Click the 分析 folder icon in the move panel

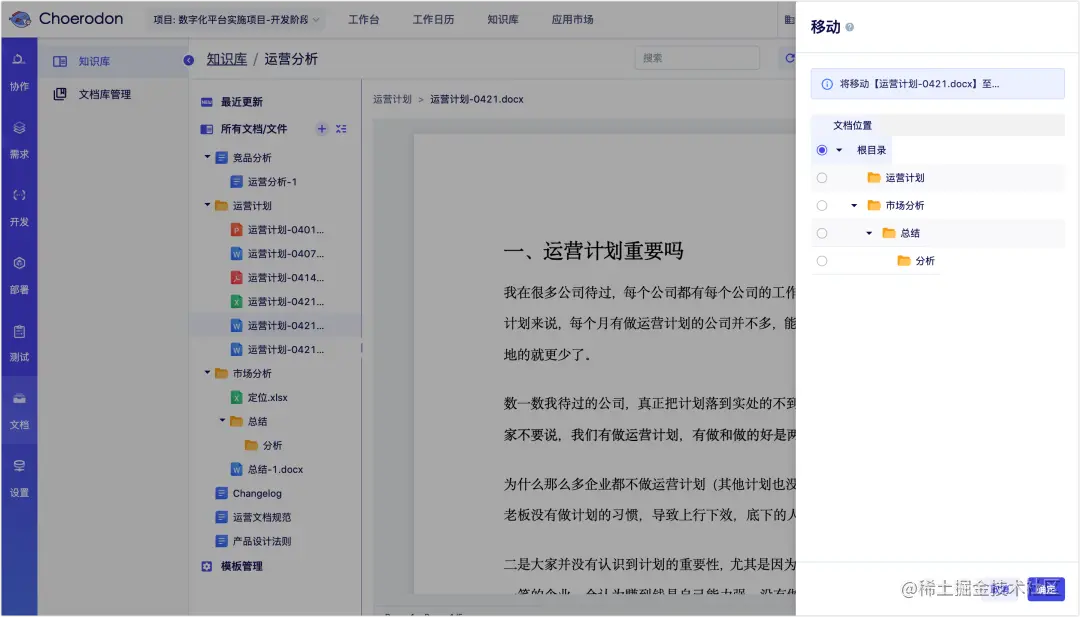click(904, 260)
